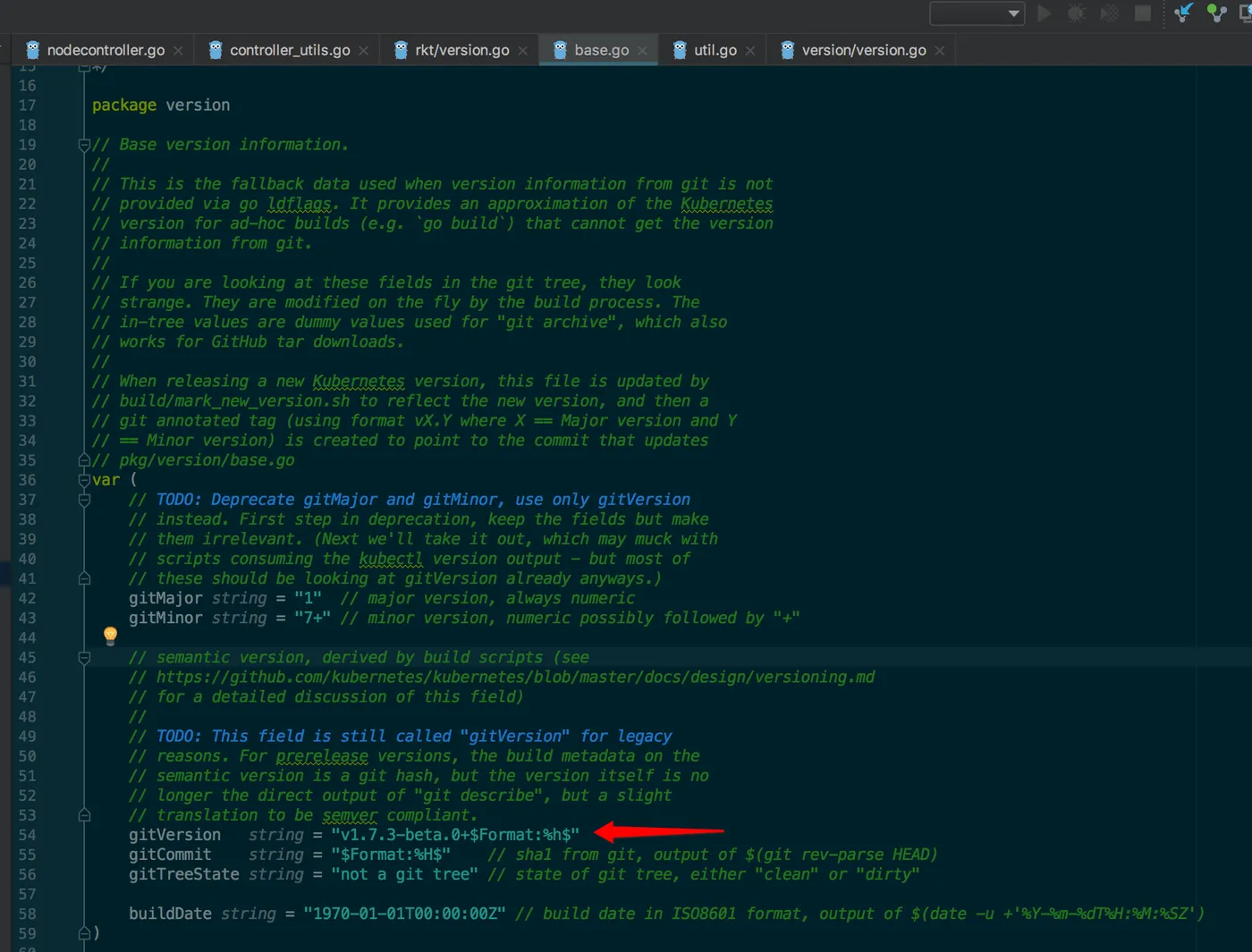This screenshot has width=1252, height=952.
Task: Click the gitVersion string value v1.7.3-beta.0
Action: pyautogui.click(x=456, y=835)
